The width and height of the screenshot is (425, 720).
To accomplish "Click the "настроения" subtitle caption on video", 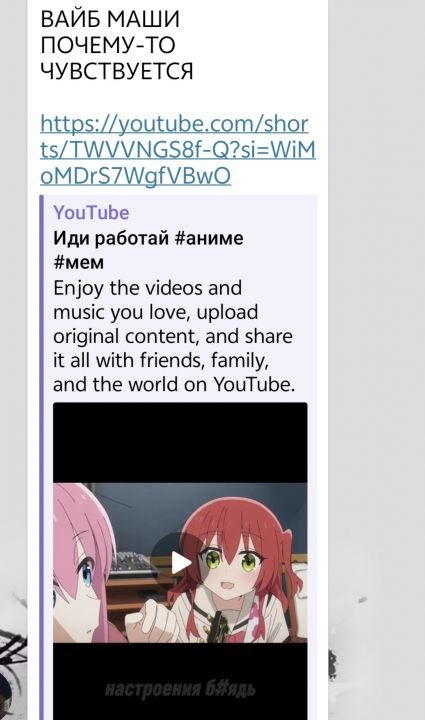I will pos(180,689).
